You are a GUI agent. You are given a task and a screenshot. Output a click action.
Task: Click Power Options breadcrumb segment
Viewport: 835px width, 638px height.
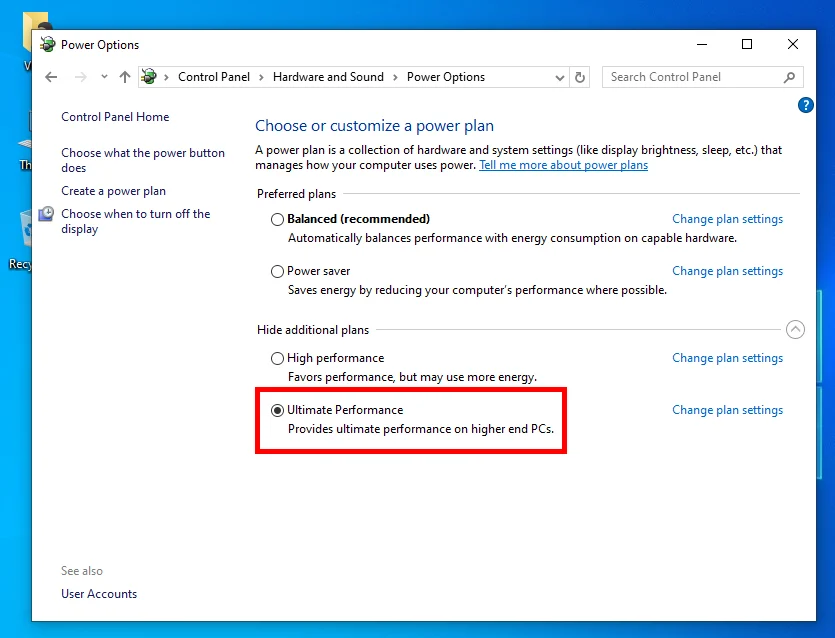coord(446,77)
